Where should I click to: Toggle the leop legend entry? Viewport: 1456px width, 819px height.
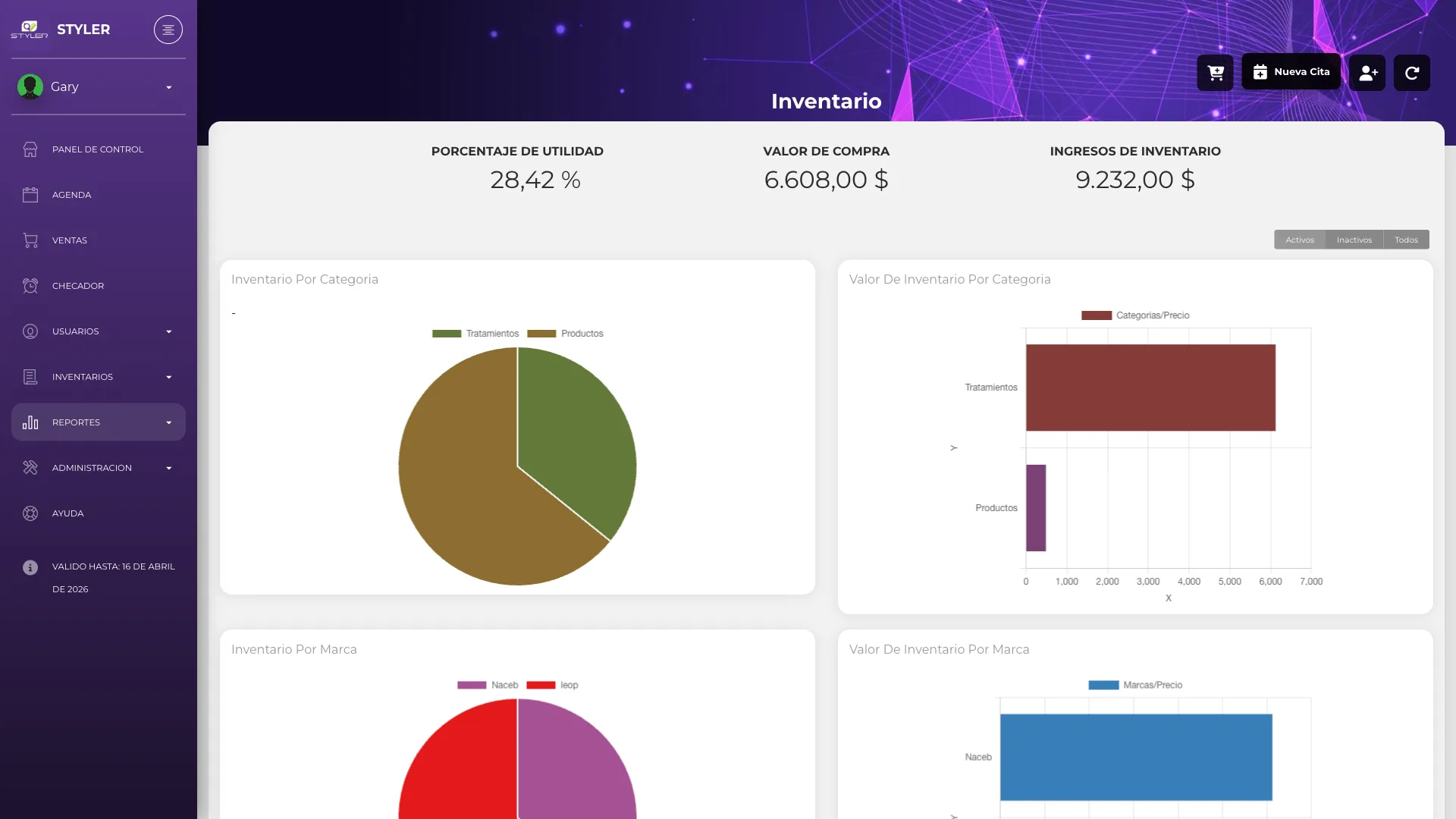[552, 685]
